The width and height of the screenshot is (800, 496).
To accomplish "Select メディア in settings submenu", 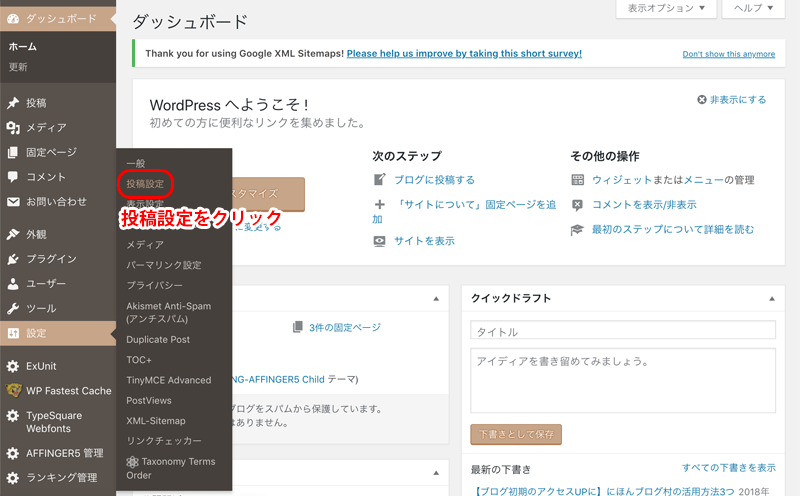I will point(145,244).
